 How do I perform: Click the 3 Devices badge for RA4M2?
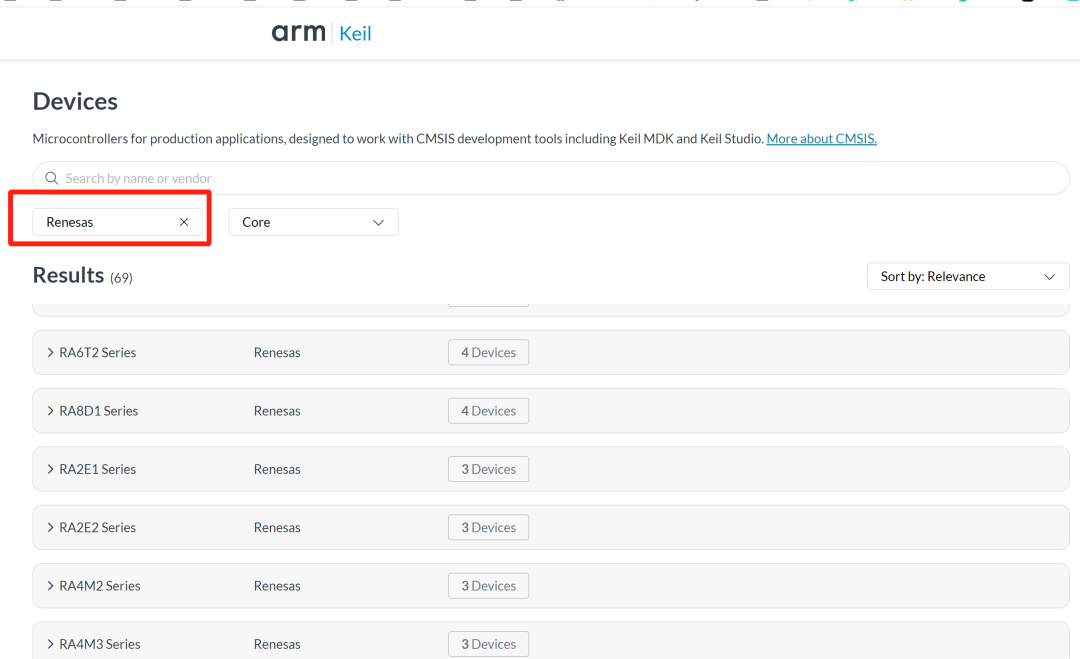(x=488, y=586)
